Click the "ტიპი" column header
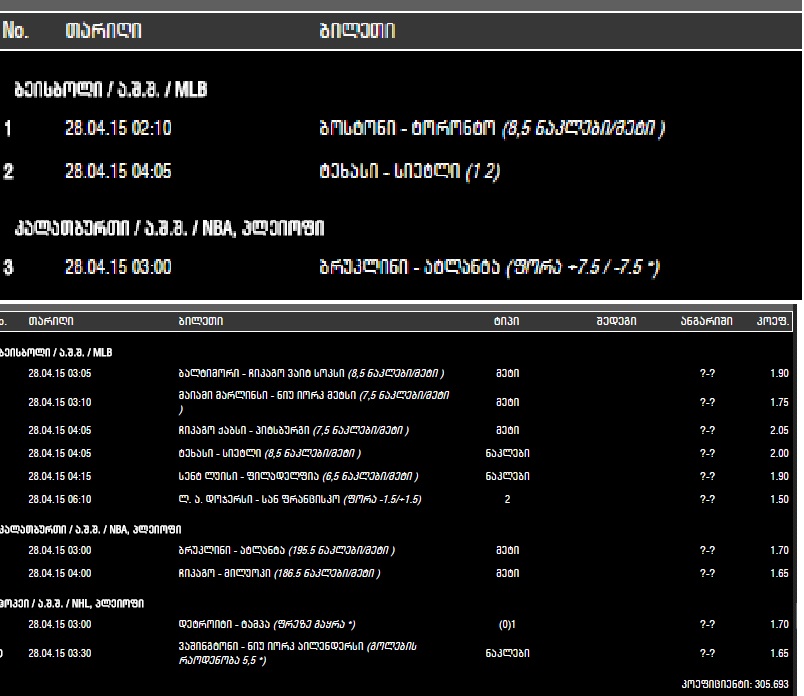The image size is (804, 696). 504,322
